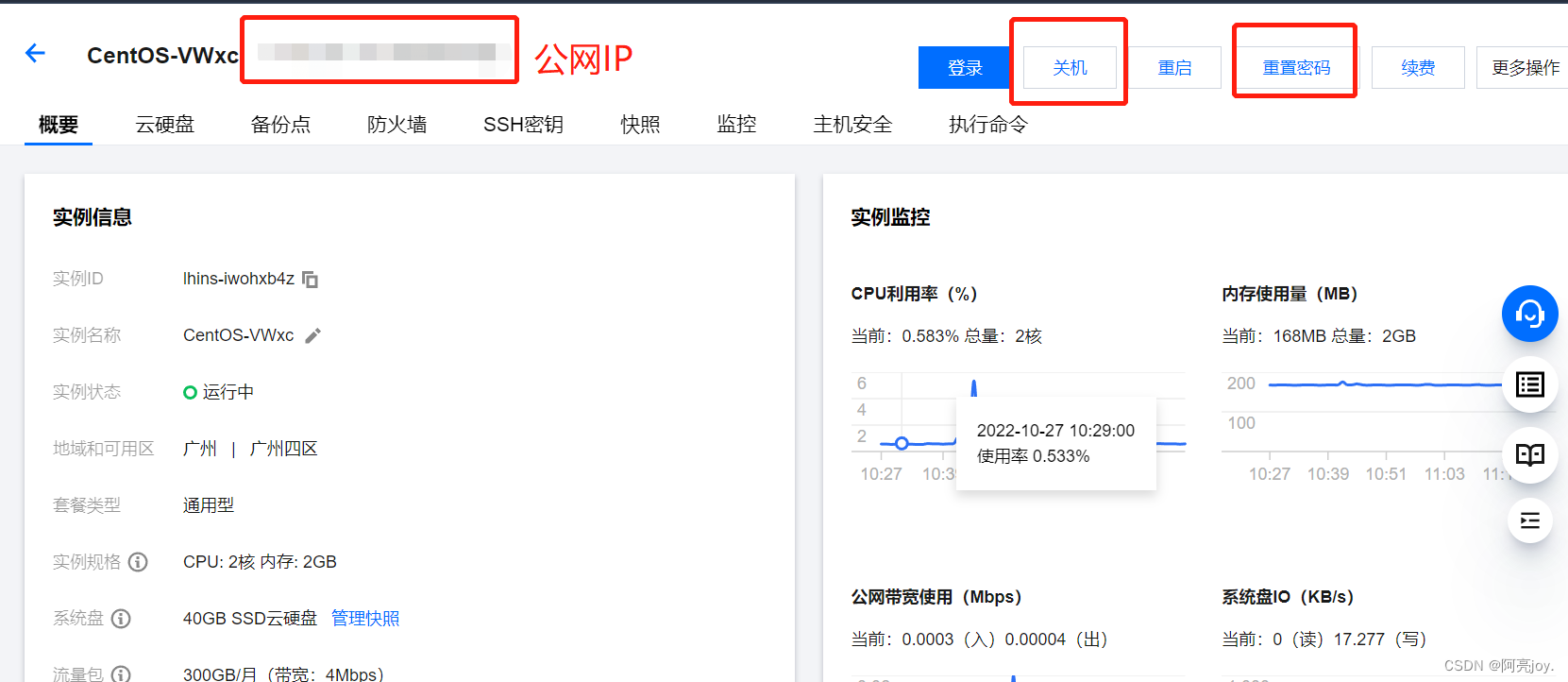Edit the instance name with pencil icon
The image size is (1568, 682).
(x=313, y=335)
